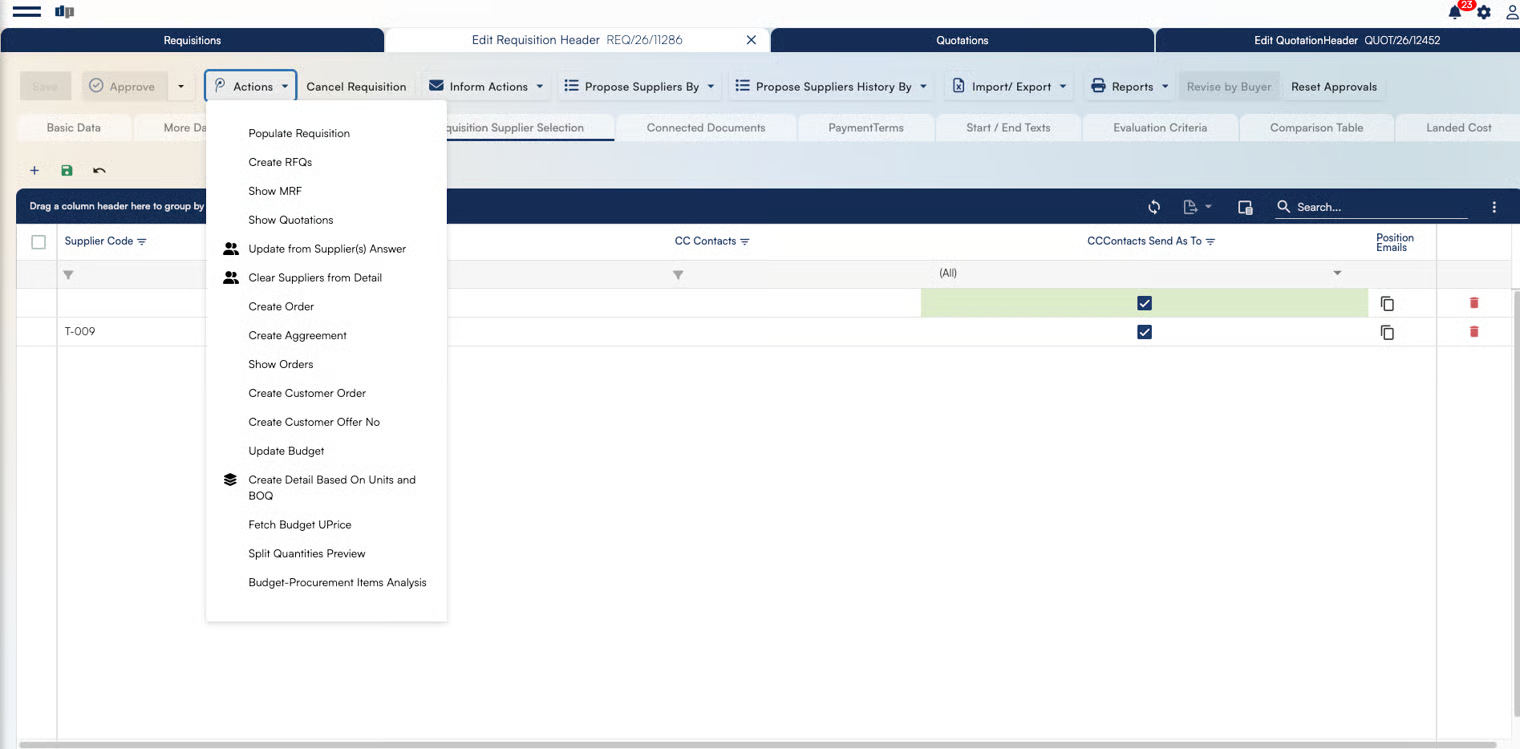Click the notifications bell icon

coord(1455,13)
